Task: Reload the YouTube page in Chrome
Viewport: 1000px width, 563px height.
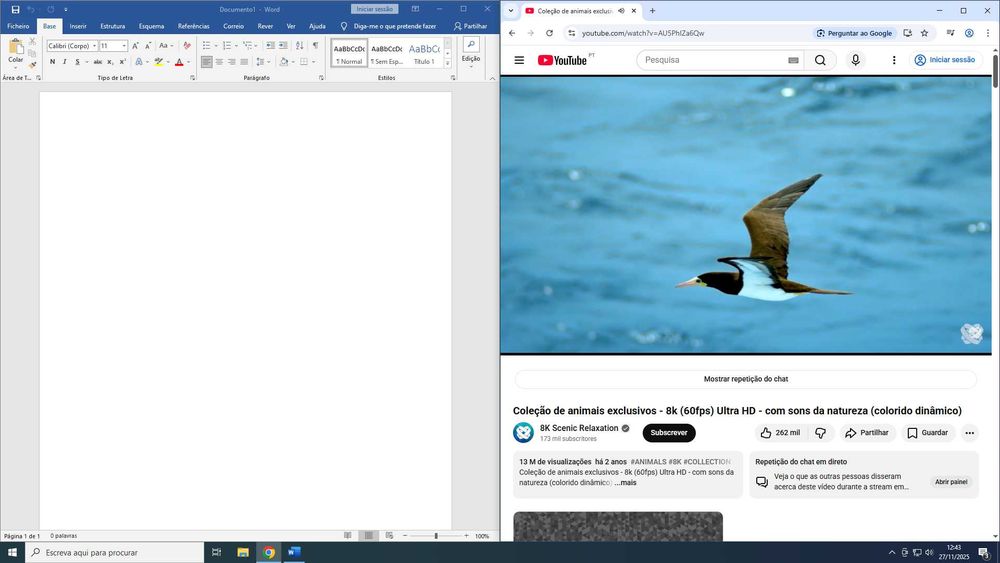Action: coord(549,33)
